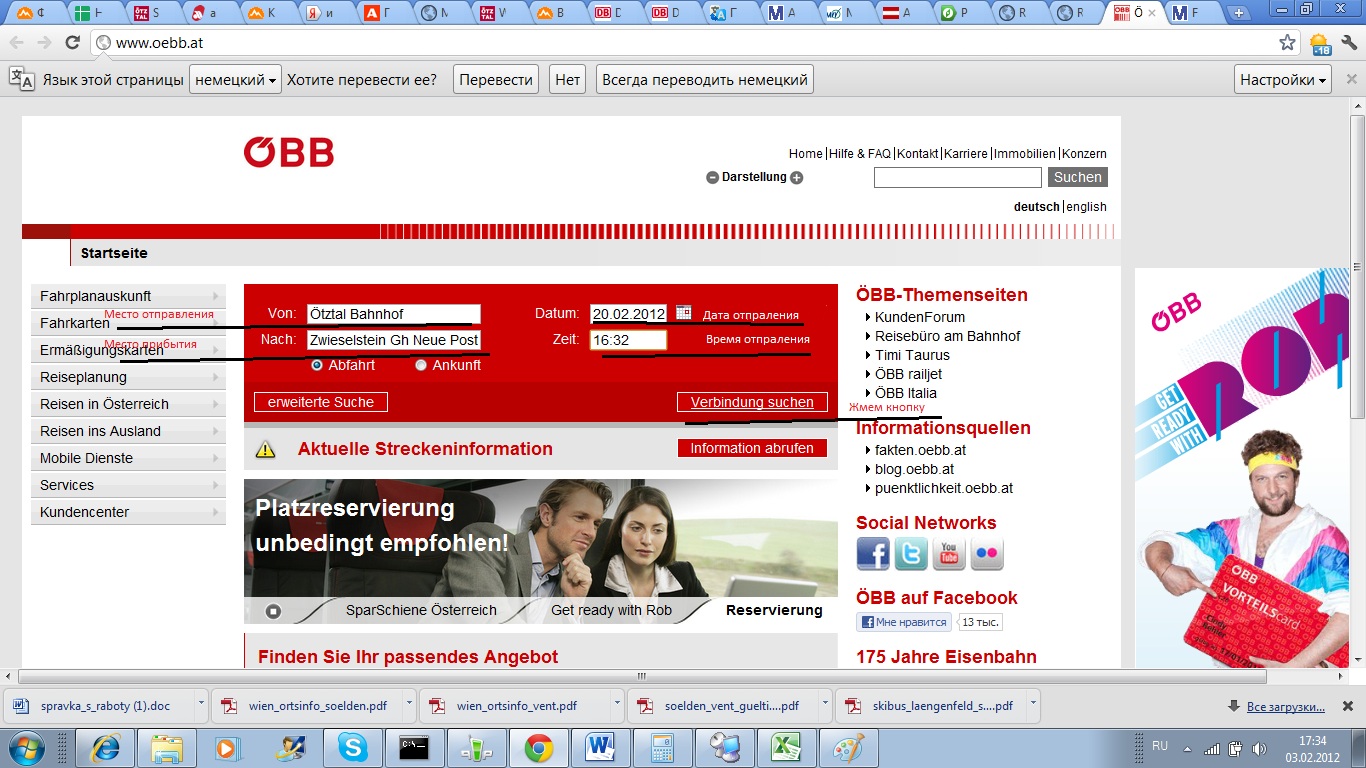Click the Перевести translate button
The height and width of the screenshot is (768, 1366).
coord(496,80)
